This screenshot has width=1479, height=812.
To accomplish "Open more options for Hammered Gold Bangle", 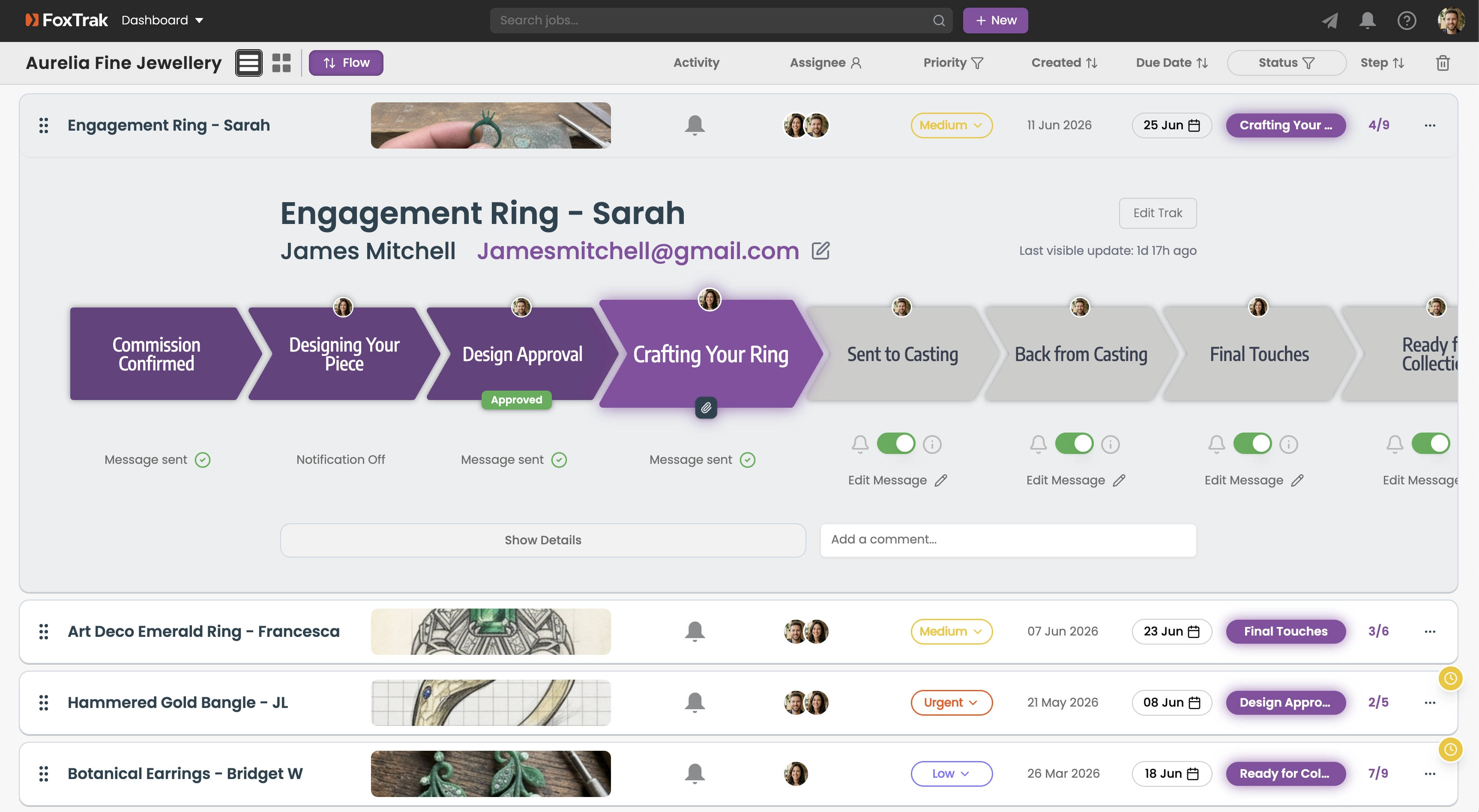I will pos(1430,702).
